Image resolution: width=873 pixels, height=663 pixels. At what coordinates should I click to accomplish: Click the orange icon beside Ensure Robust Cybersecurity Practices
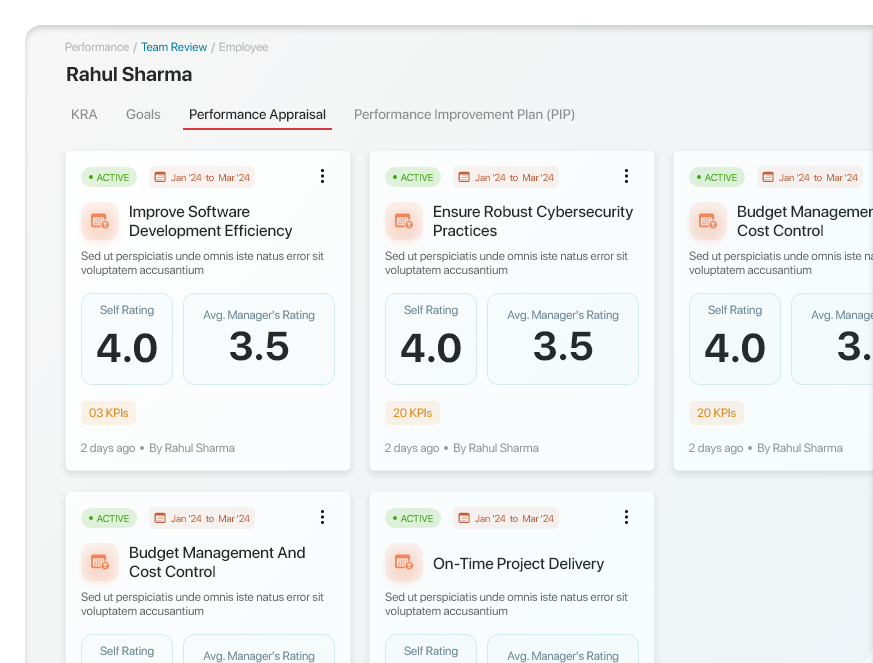click(x=404, y=221)
